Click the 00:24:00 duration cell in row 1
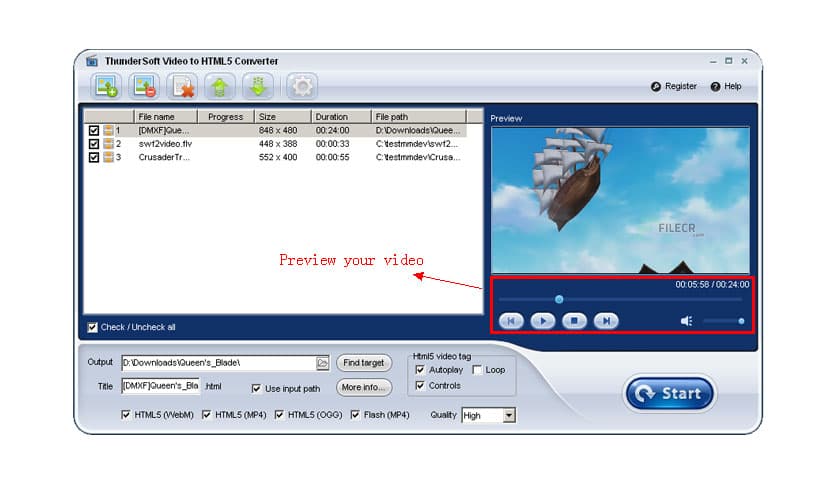This screenshot has height=484, width=836. click(x=332, y=131)
